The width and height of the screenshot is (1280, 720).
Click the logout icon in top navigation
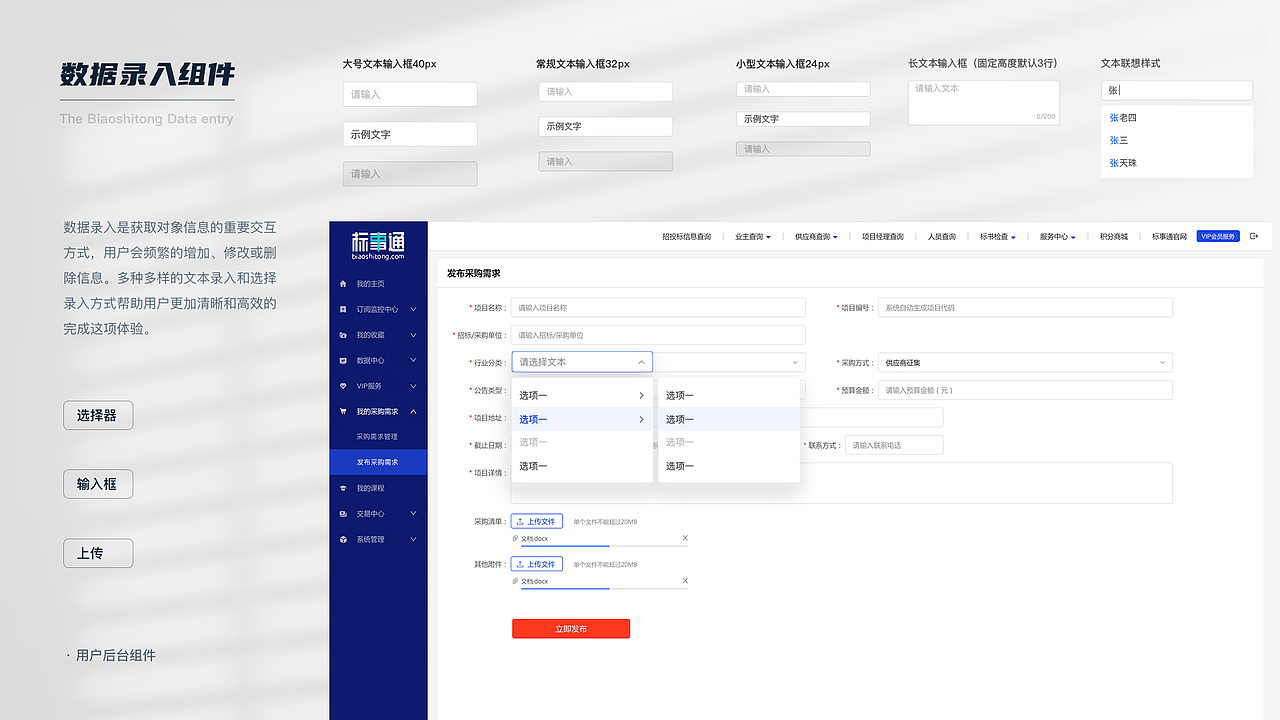1254,237
